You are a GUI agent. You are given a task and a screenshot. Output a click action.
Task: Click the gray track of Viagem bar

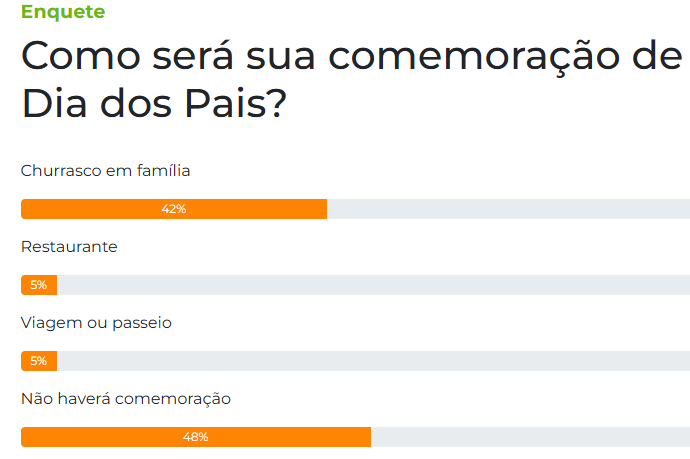click(374, 361)
